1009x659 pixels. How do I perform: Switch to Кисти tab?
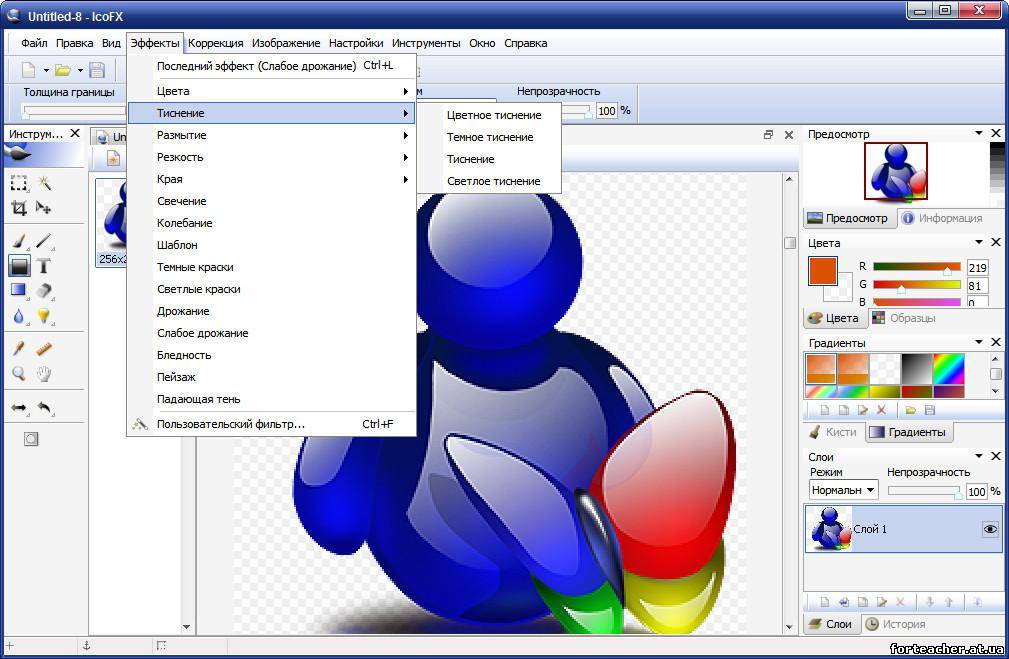tap(833, 432)
